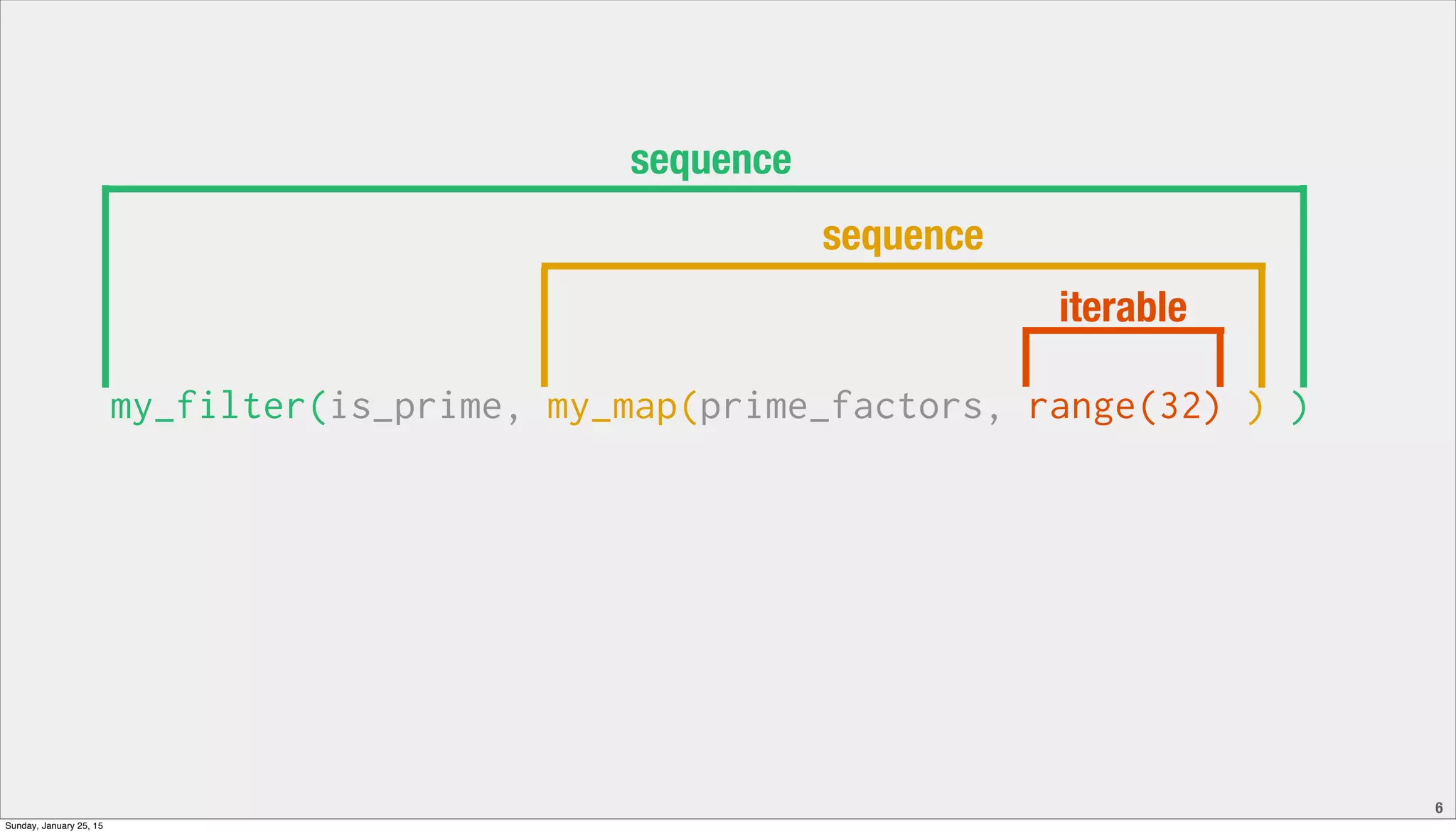1456x834 pixels.
Task: Click the green bracket's left vertical leg
Action: click(105, 284)
